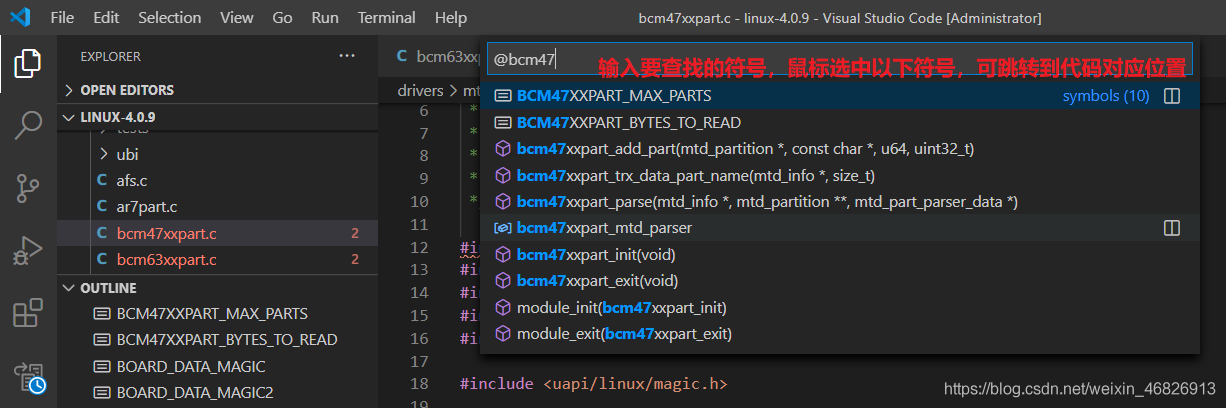
Task: Go to bcm47xxpart_init(void) symbol
Action: [840, 254]
